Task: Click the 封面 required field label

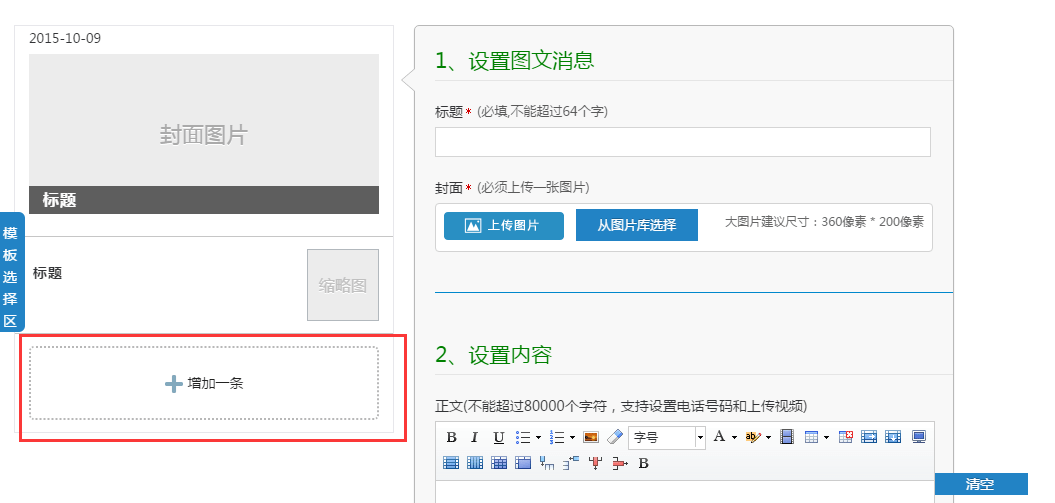Action: tap(449, 188)
